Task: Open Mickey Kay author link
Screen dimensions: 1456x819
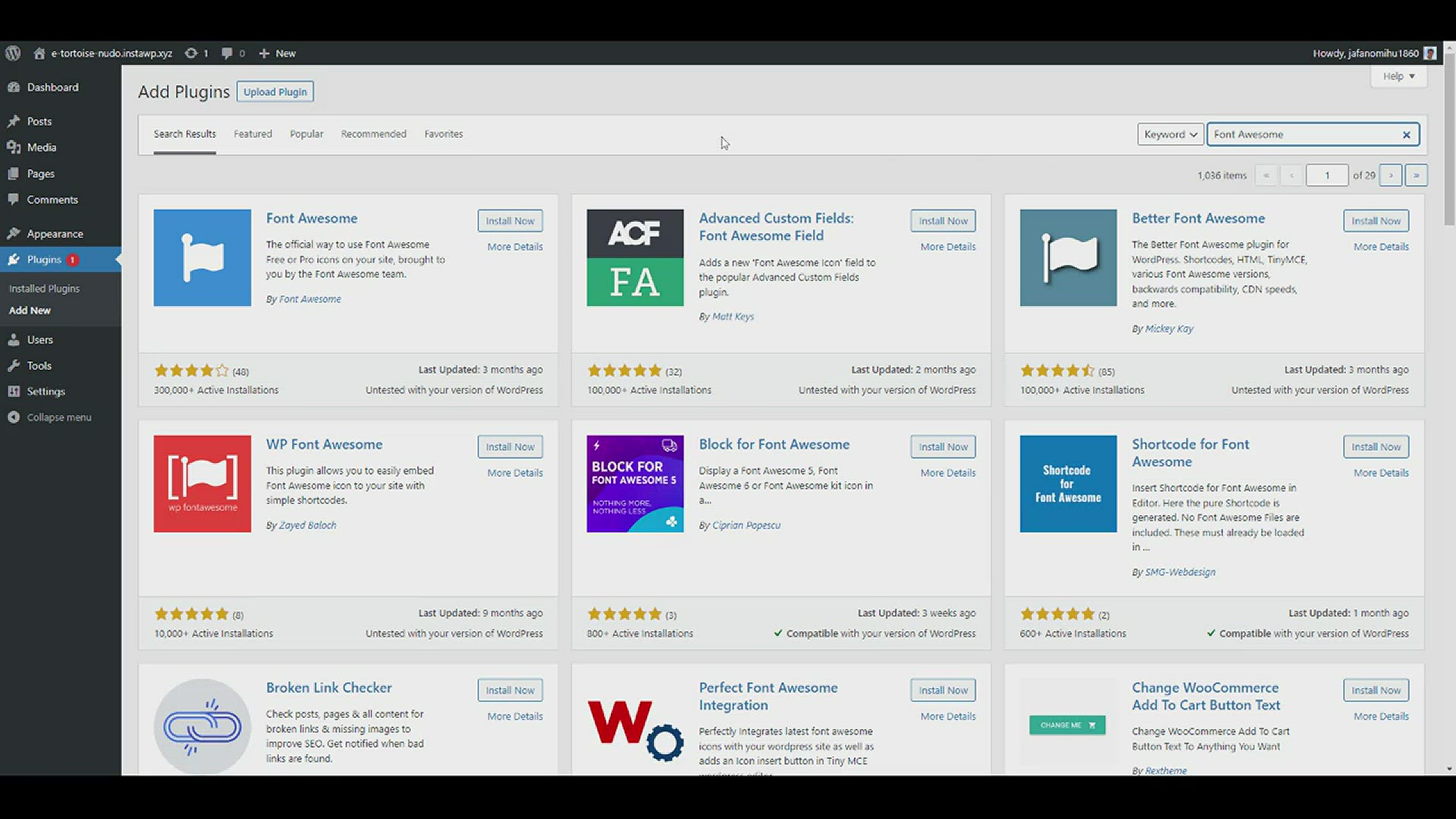Action: point(1169,328)
